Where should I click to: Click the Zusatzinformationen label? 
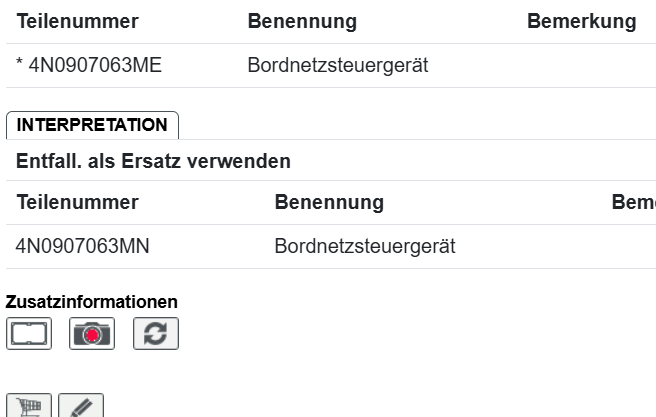pyautogui.click(x=92, y=301)
